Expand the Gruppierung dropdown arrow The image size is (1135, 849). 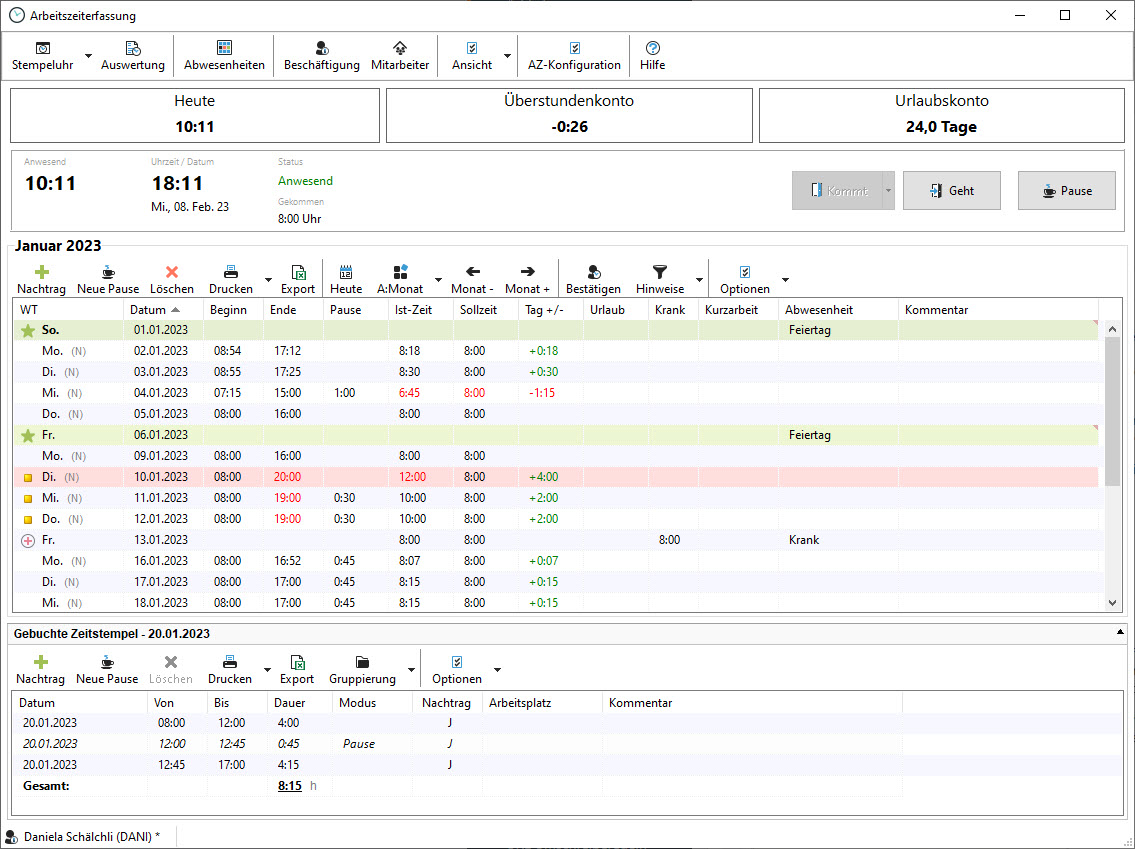(411, 670)
